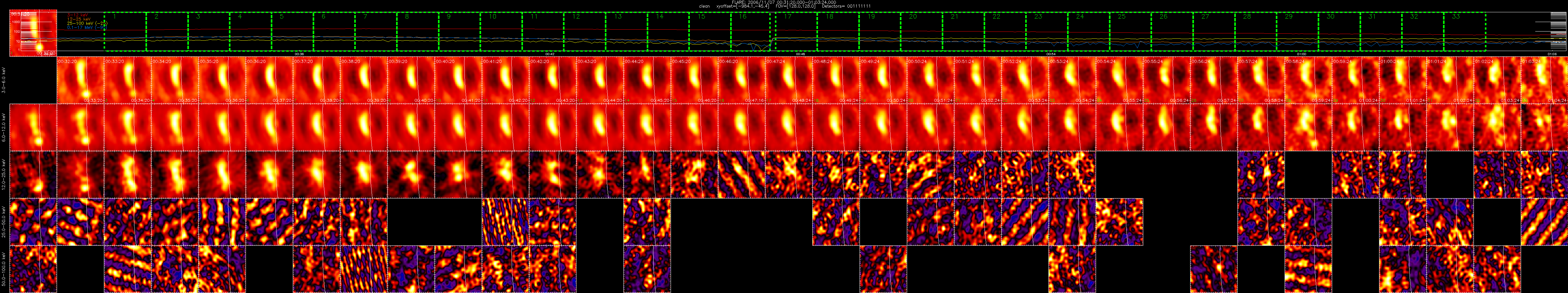This screenshot has width=1568, height=293.
Task: Click the 01:00 time axis tick
Action: pos(1302,54)
